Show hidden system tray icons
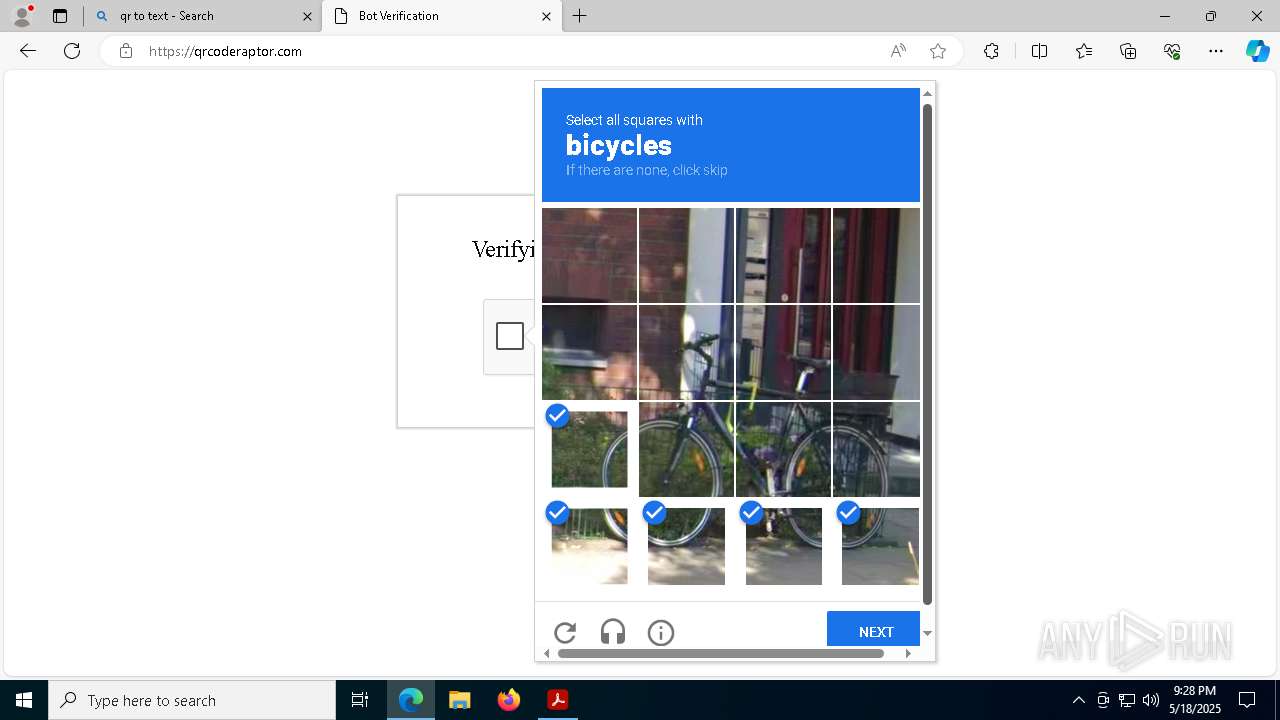 (1078, 700)
